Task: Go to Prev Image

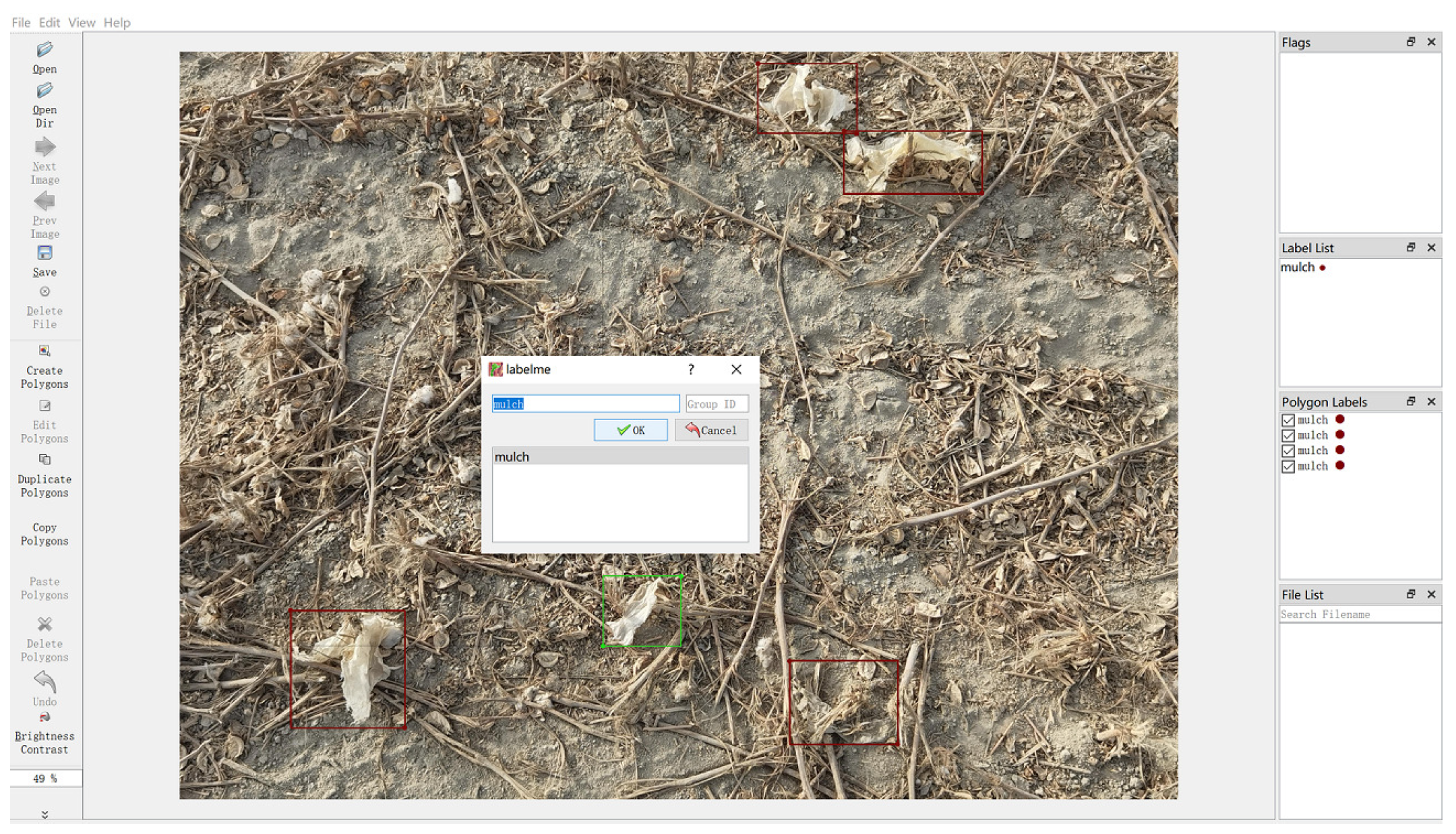Action: point(44,201)
